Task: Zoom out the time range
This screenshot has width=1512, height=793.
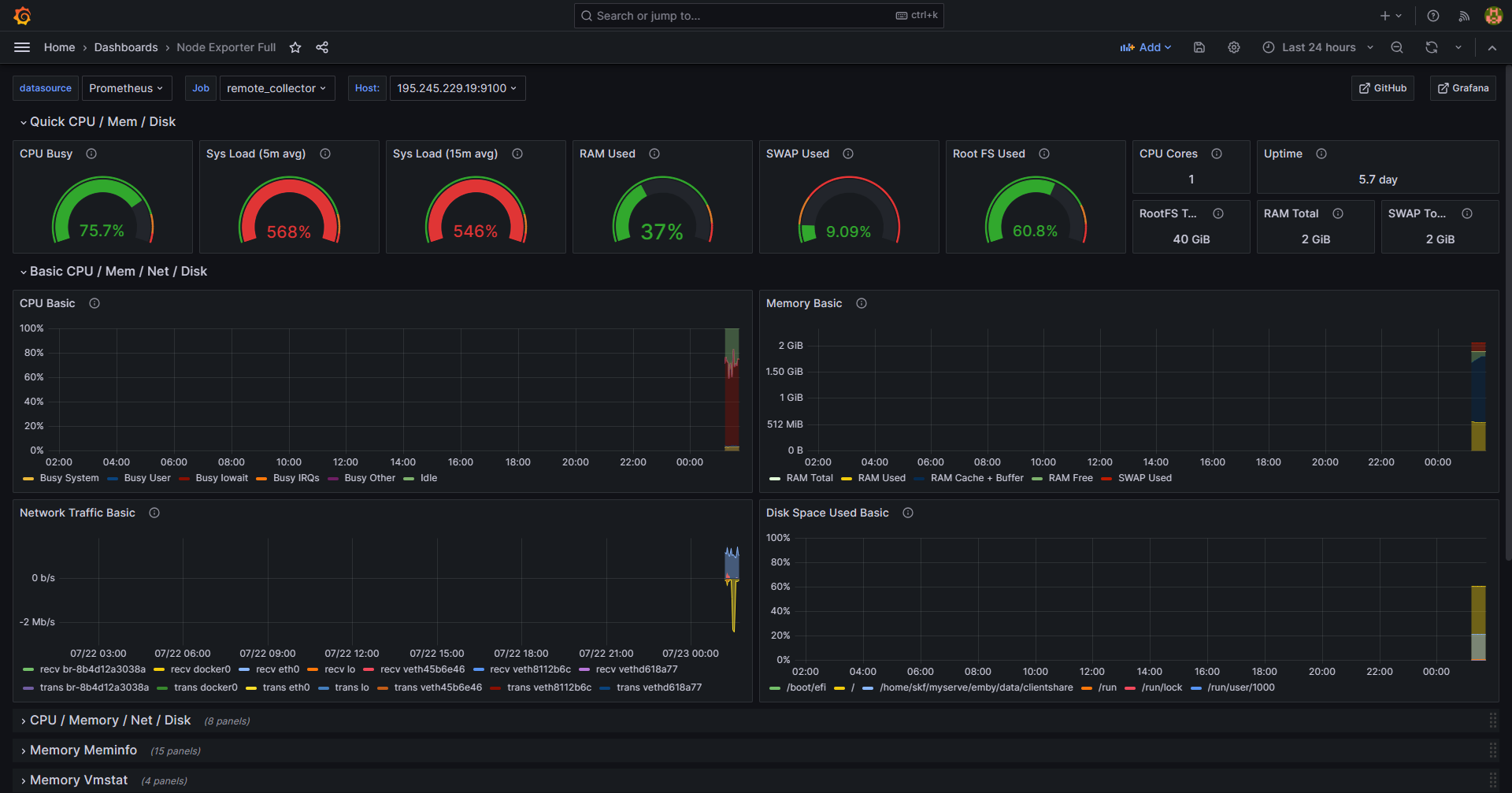Action: coord(1397,47)
